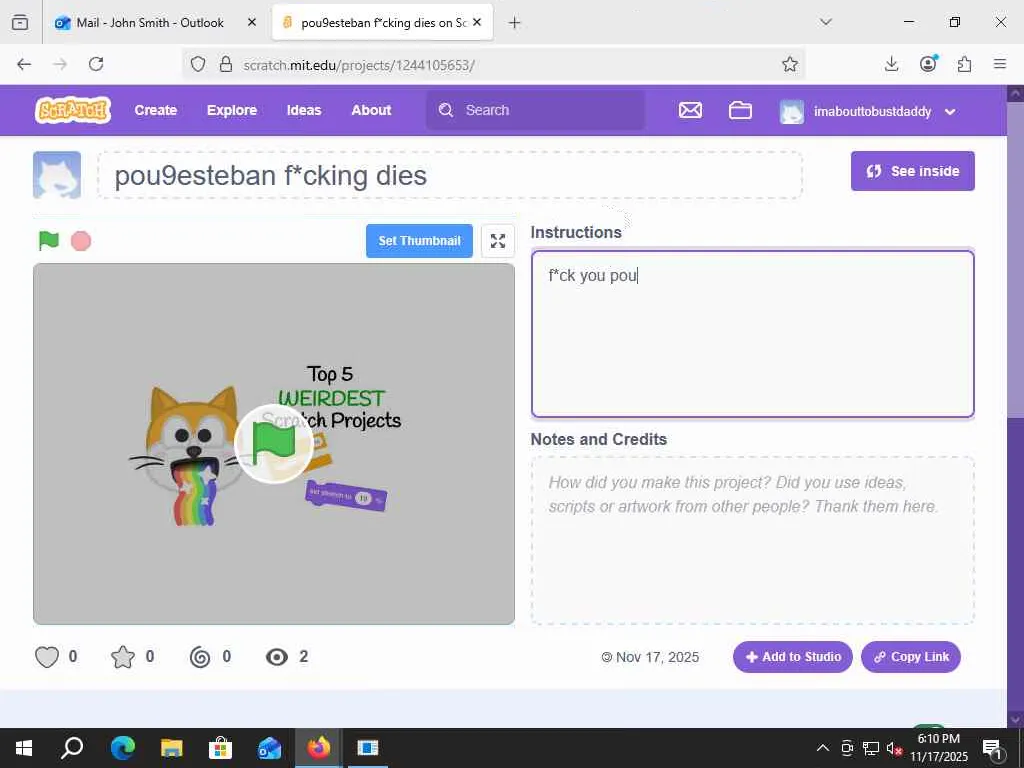Open the My Stuff folder icon
This screenshot has height=768, width=1024.
click(740, 110)
